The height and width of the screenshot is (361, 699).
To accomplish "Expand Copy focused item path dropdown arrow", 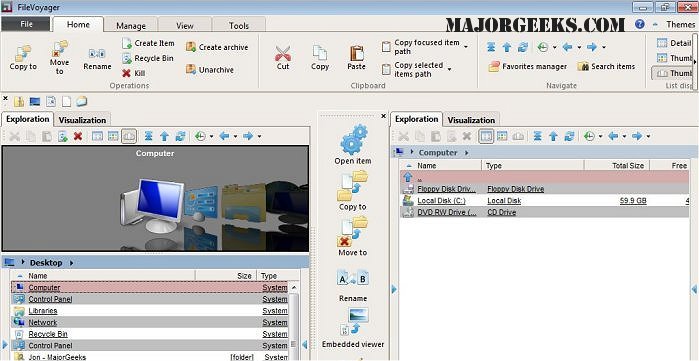I will coord(466,47).
